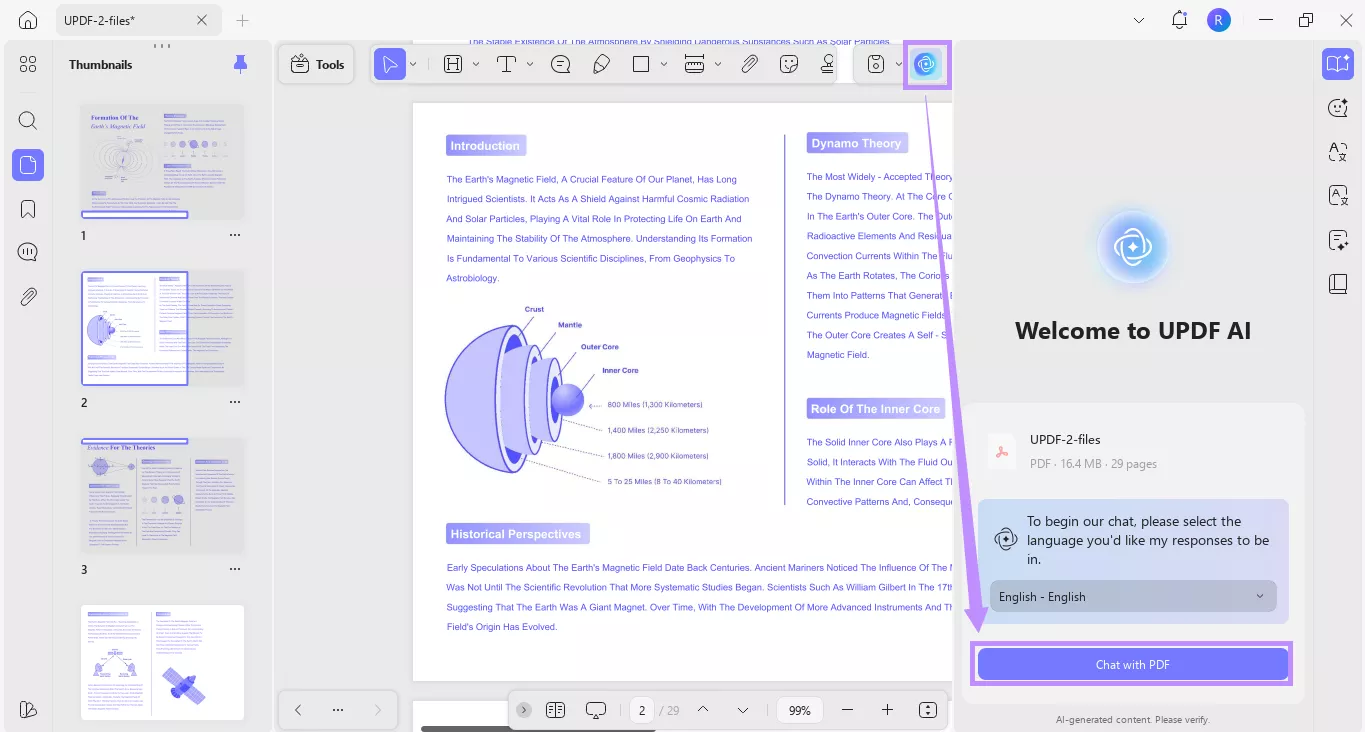Toggle two-page reading view icon
Screen dimensions: 1365x732
(x=556, y=710)
